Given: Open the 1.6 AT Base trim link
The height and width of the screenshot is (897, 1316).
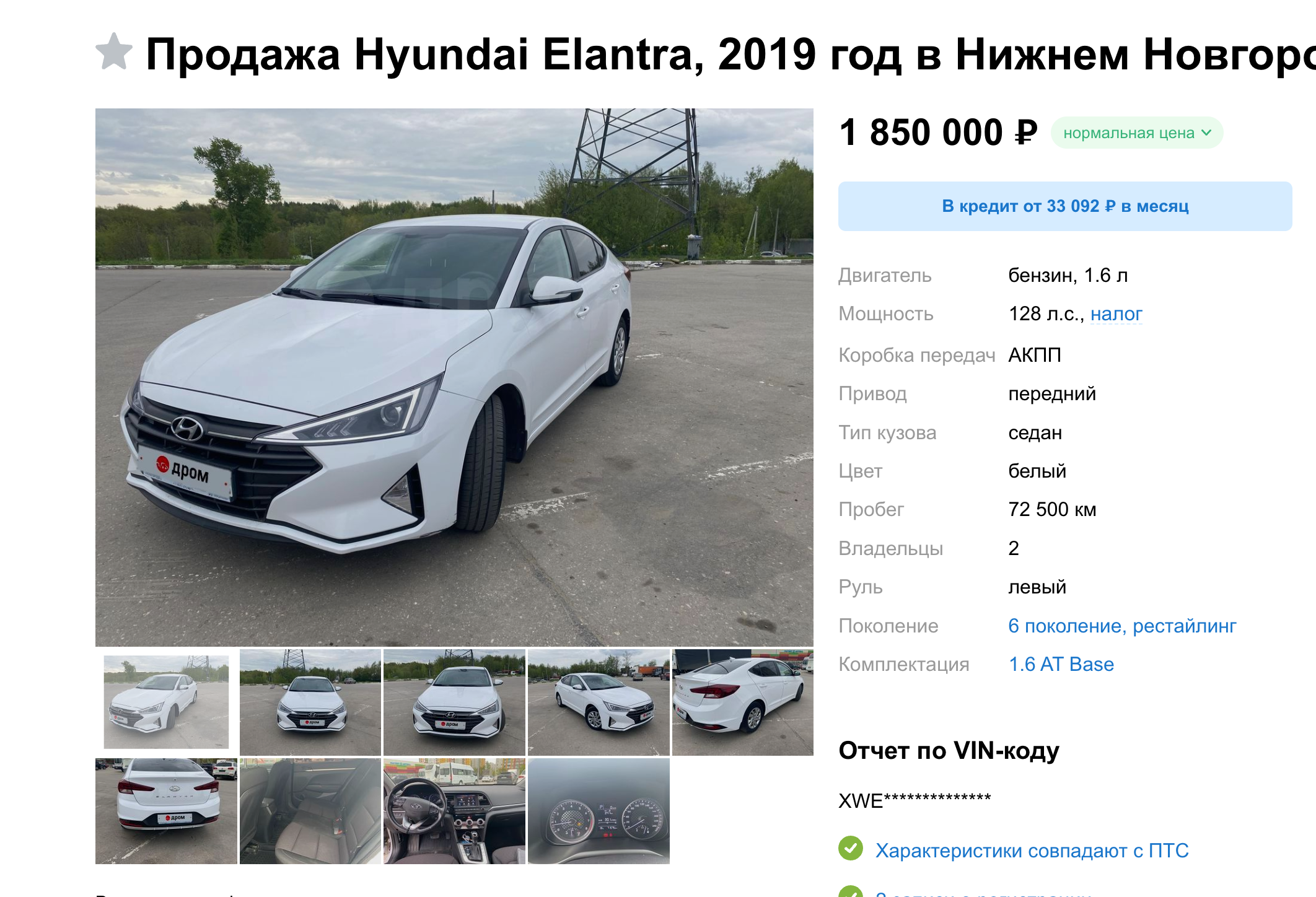Looking at the screenshot, I should point(1061,664).
